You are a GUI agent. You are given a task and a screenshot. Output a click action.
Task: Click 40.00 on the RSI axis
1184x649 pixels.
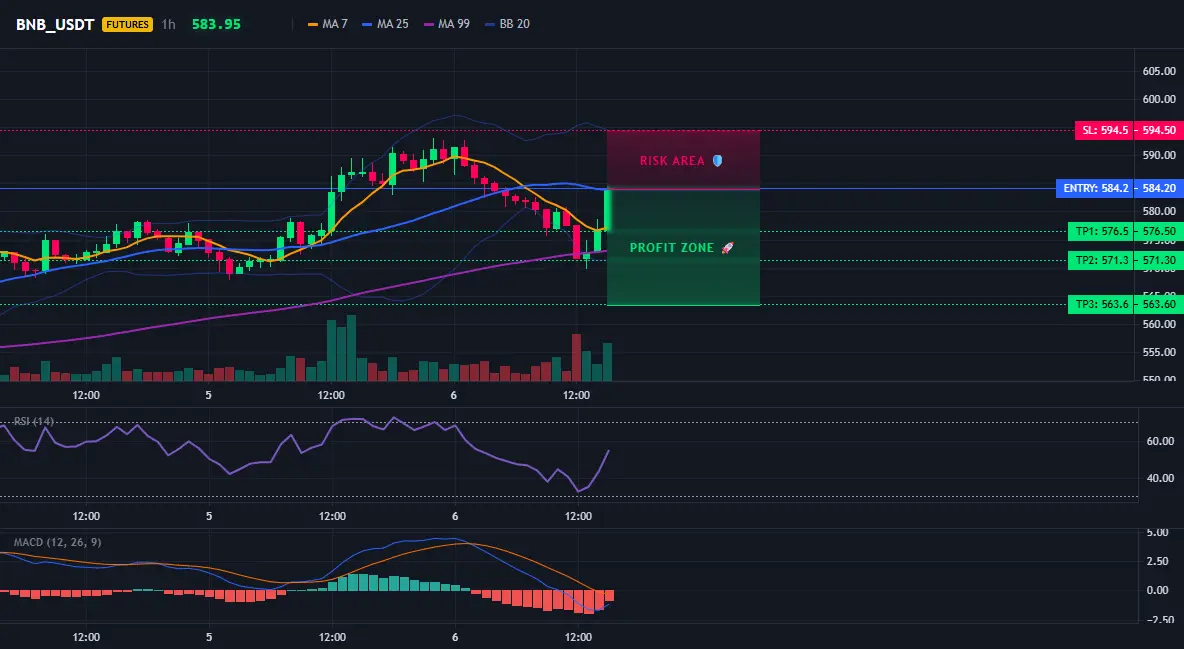1160,478
